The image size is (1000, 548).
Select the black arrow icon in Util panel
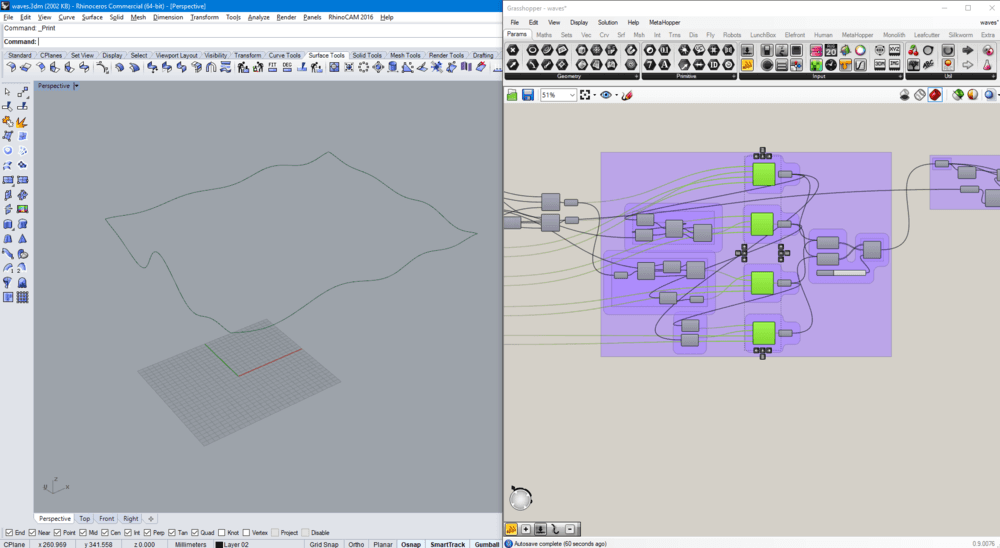point(967,50)
